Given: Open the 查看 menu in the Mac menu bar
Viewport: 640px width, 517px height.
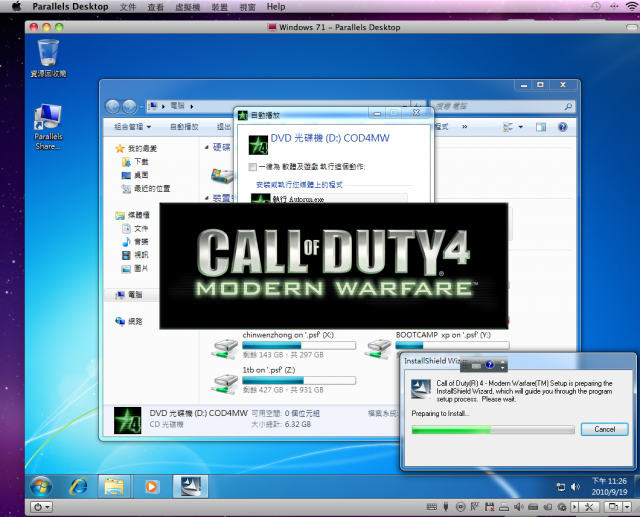Looking at the screenshot, I should point(156,7).
